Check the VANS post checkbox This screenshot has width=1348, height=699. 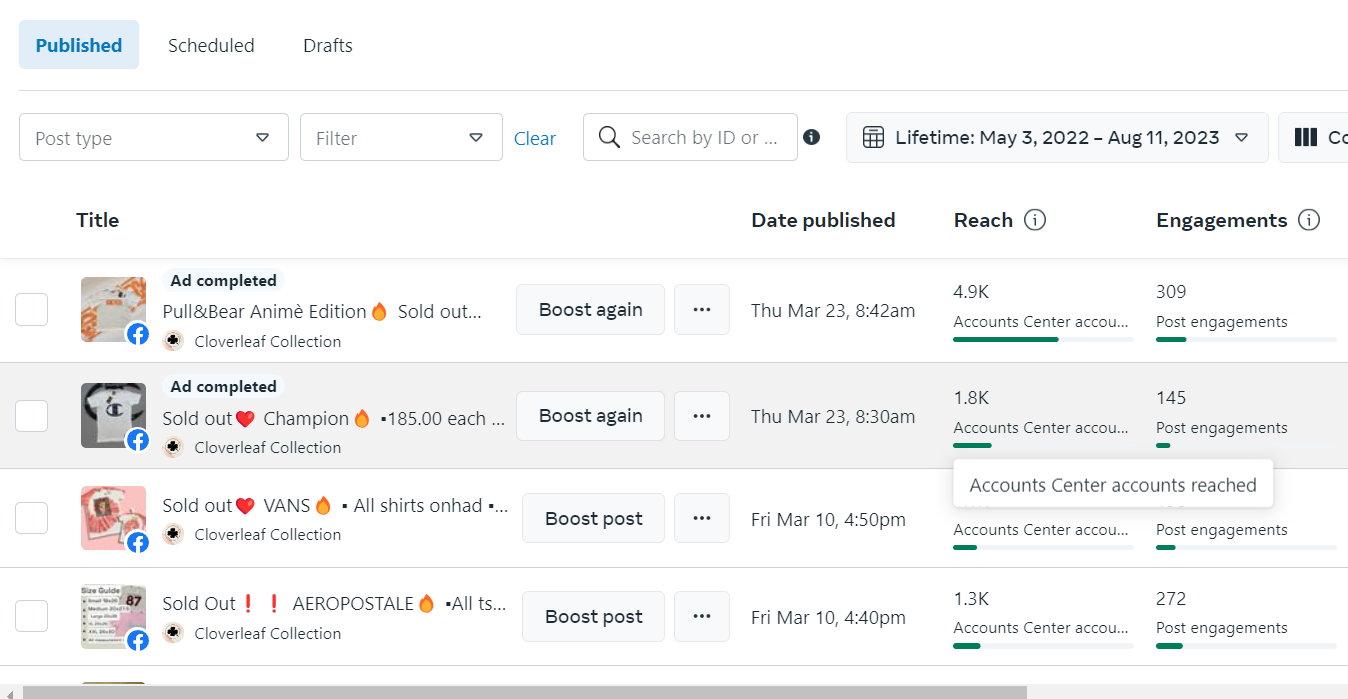(32, 518)
